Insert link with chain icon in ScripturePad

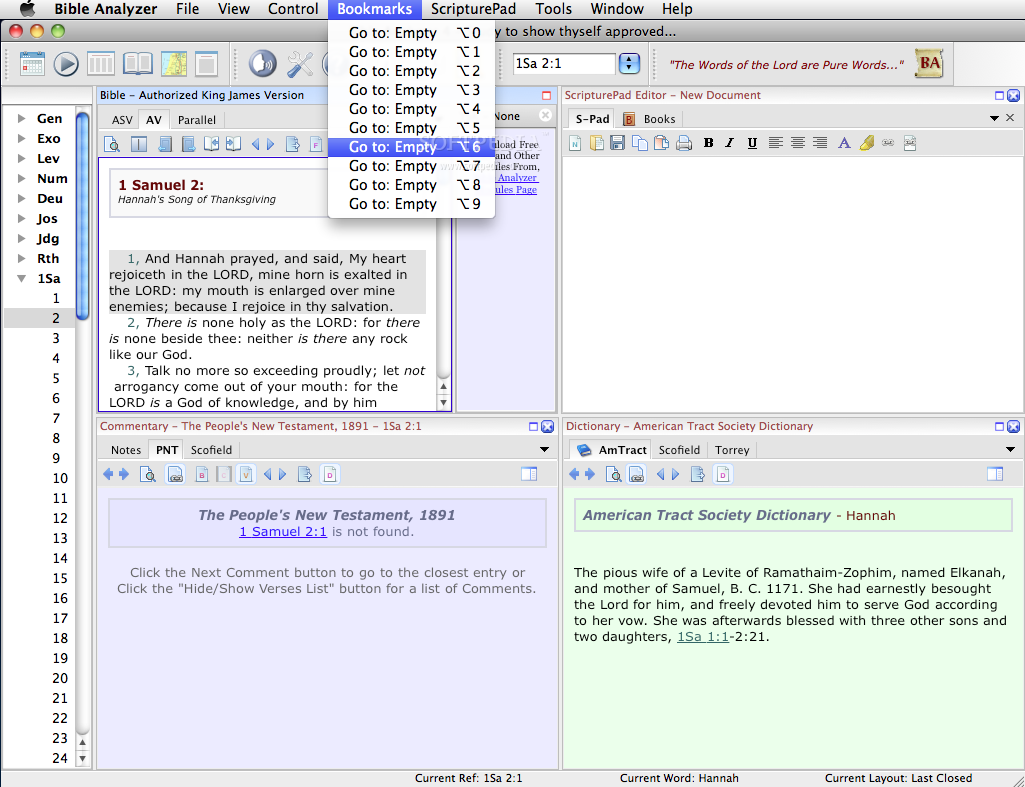888,143
